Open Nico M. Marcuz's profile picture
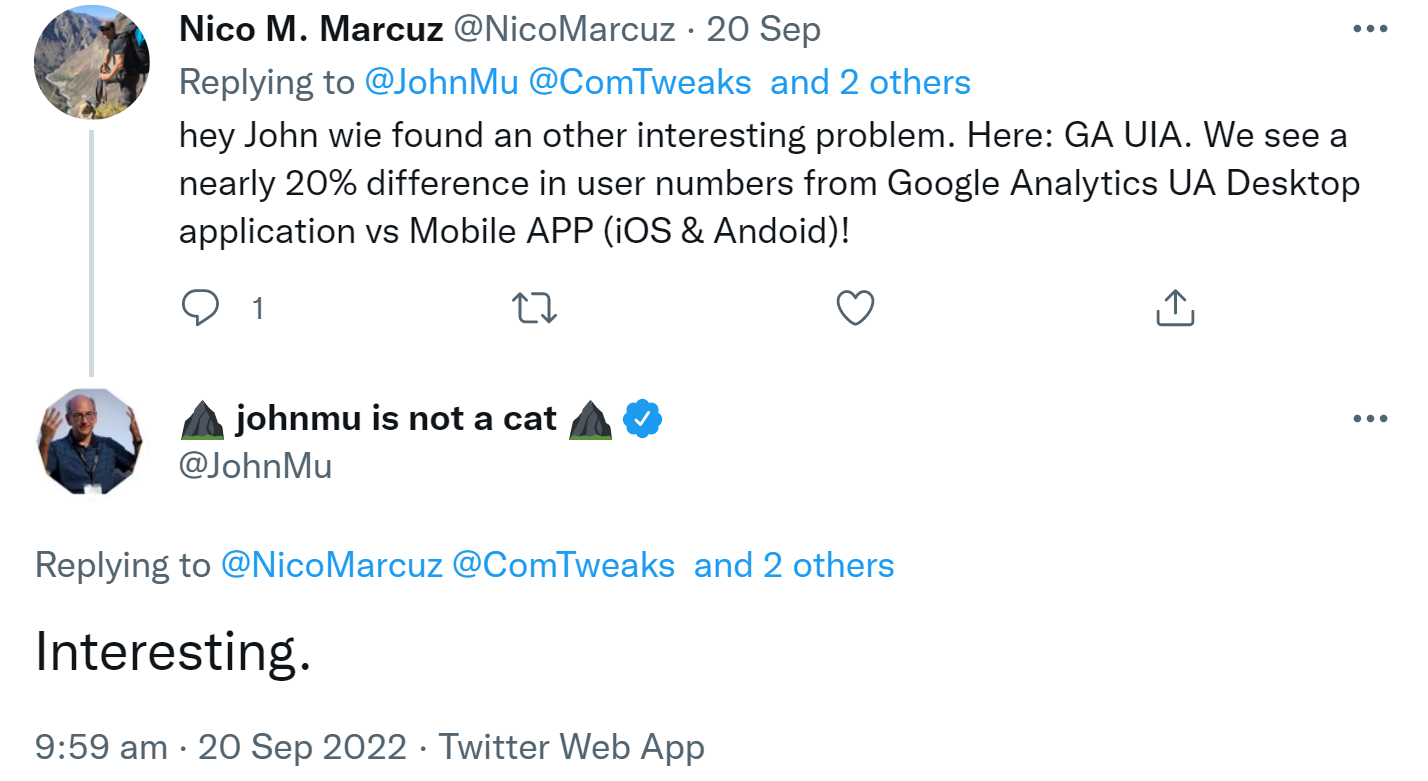The image size is (1428, 781). (x=91, y=61)
